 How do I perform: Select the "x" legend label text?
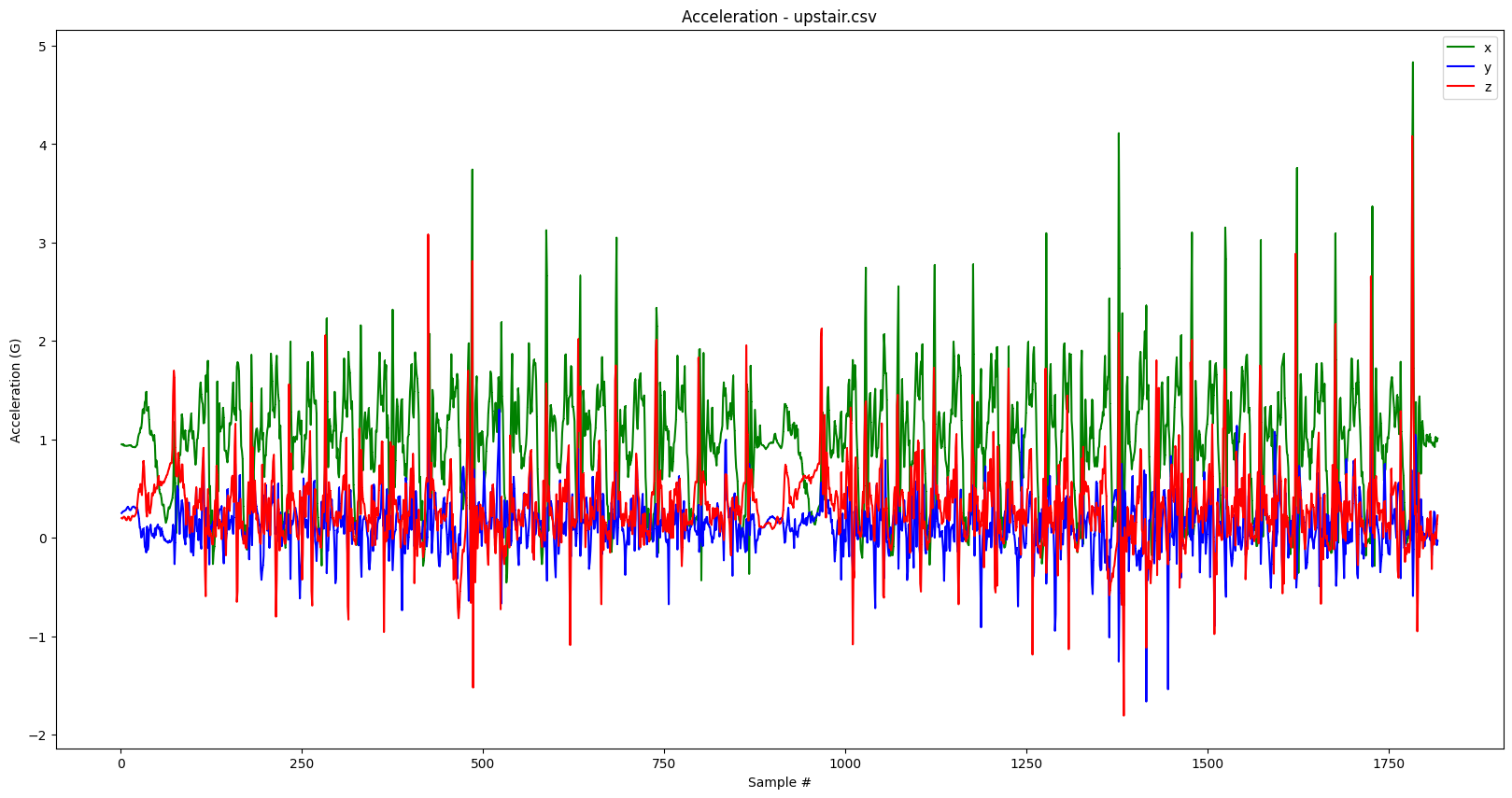(1488, 48)
